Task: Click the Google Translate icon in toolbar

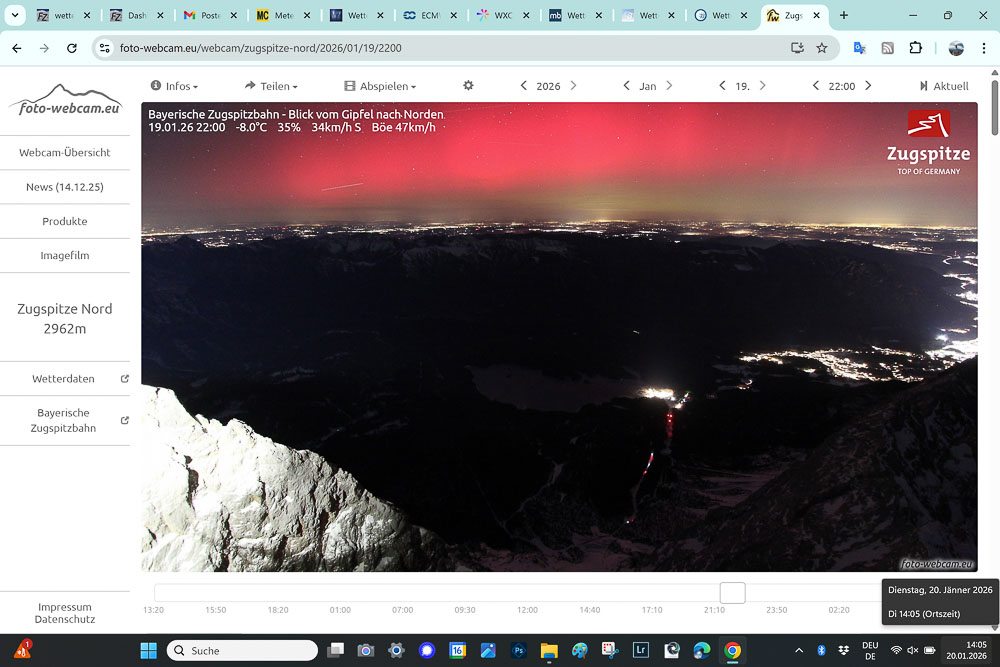Action: click(x=859, y=48)
